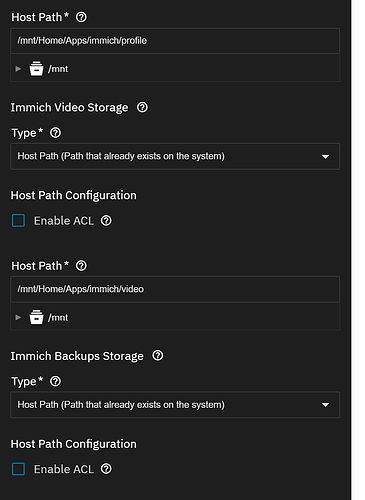Click the /mnt/Home/Apps/immich/profile path field
This screenshot has height=500, width=365.
pos(175,41)
